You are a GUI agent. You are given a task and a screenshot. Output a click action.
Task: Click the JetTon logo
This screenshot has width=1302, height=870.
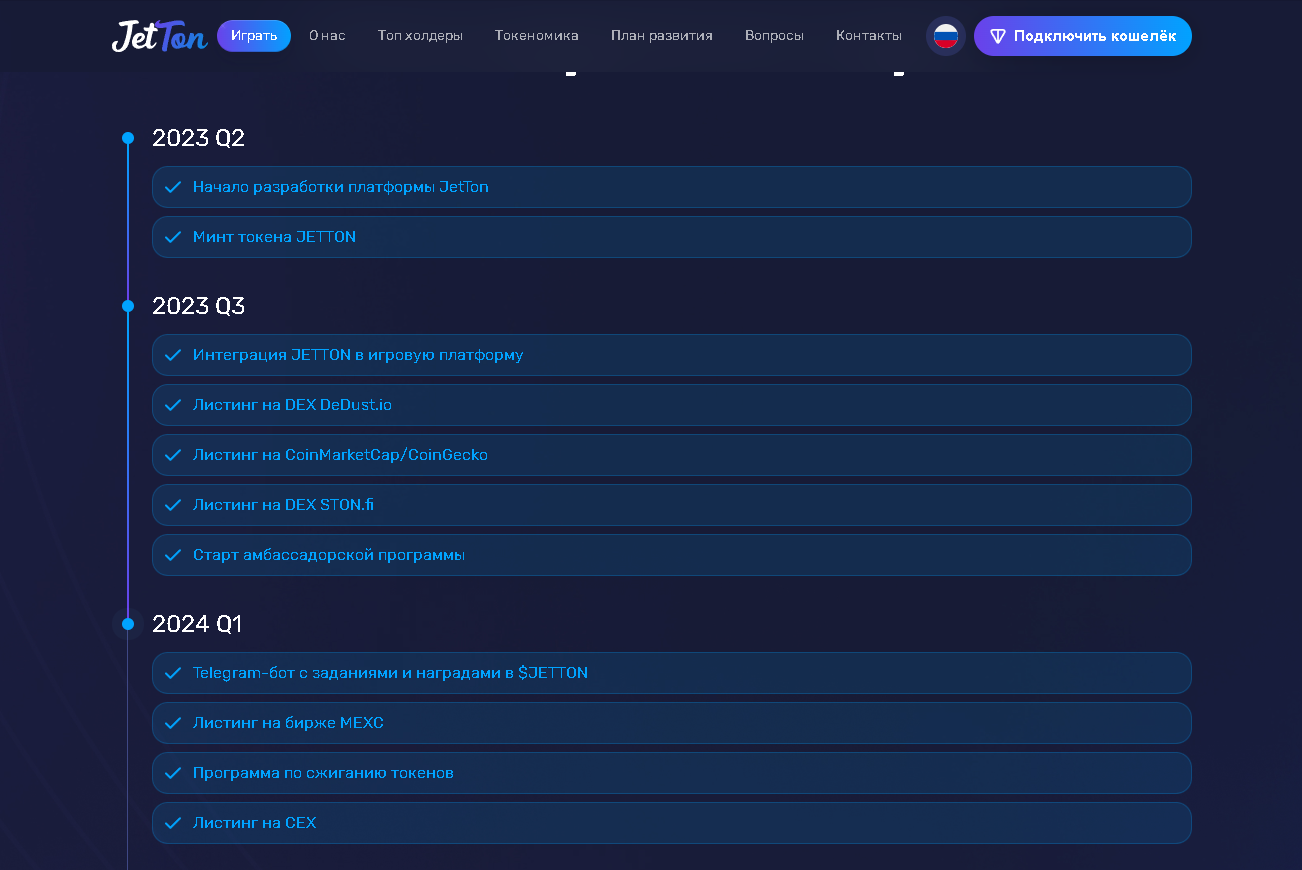point(160,36)
